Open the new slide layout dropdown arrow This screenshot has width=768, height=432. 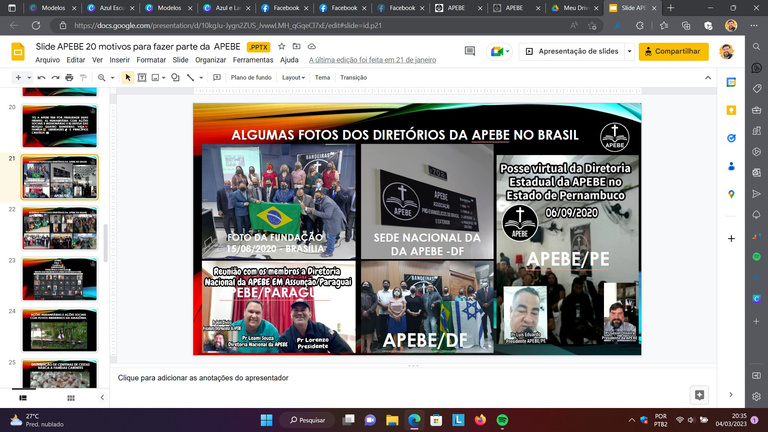coord(29,78)
